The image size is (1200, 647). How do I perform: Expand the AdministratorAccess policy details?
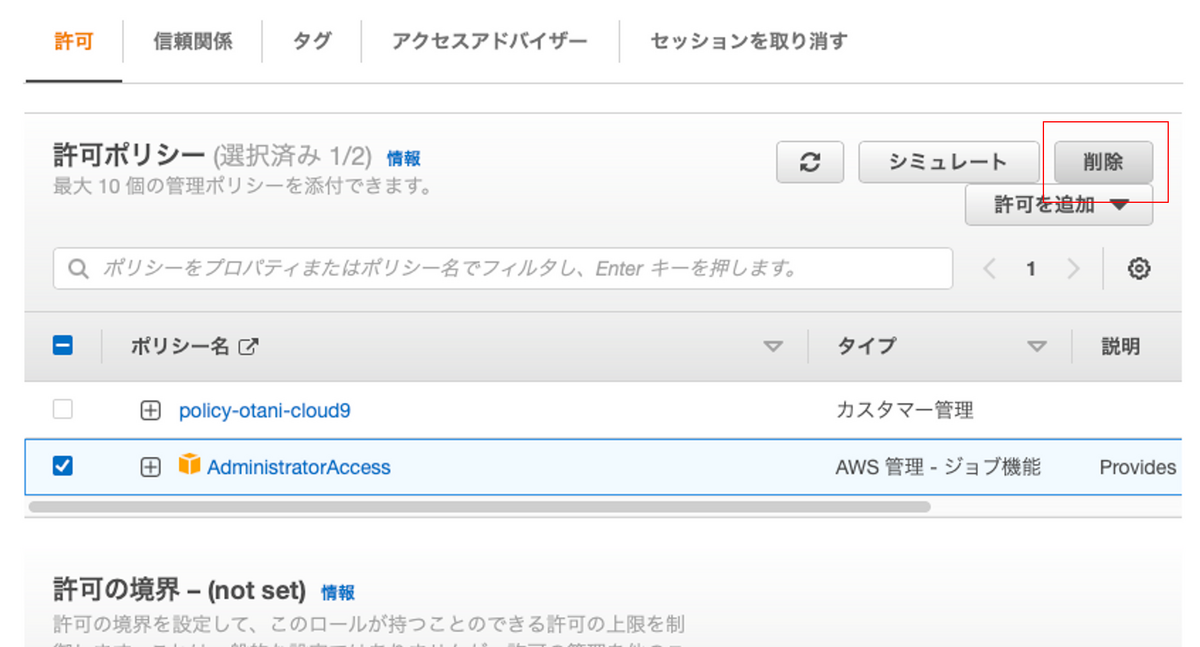[x=150, y=467]
